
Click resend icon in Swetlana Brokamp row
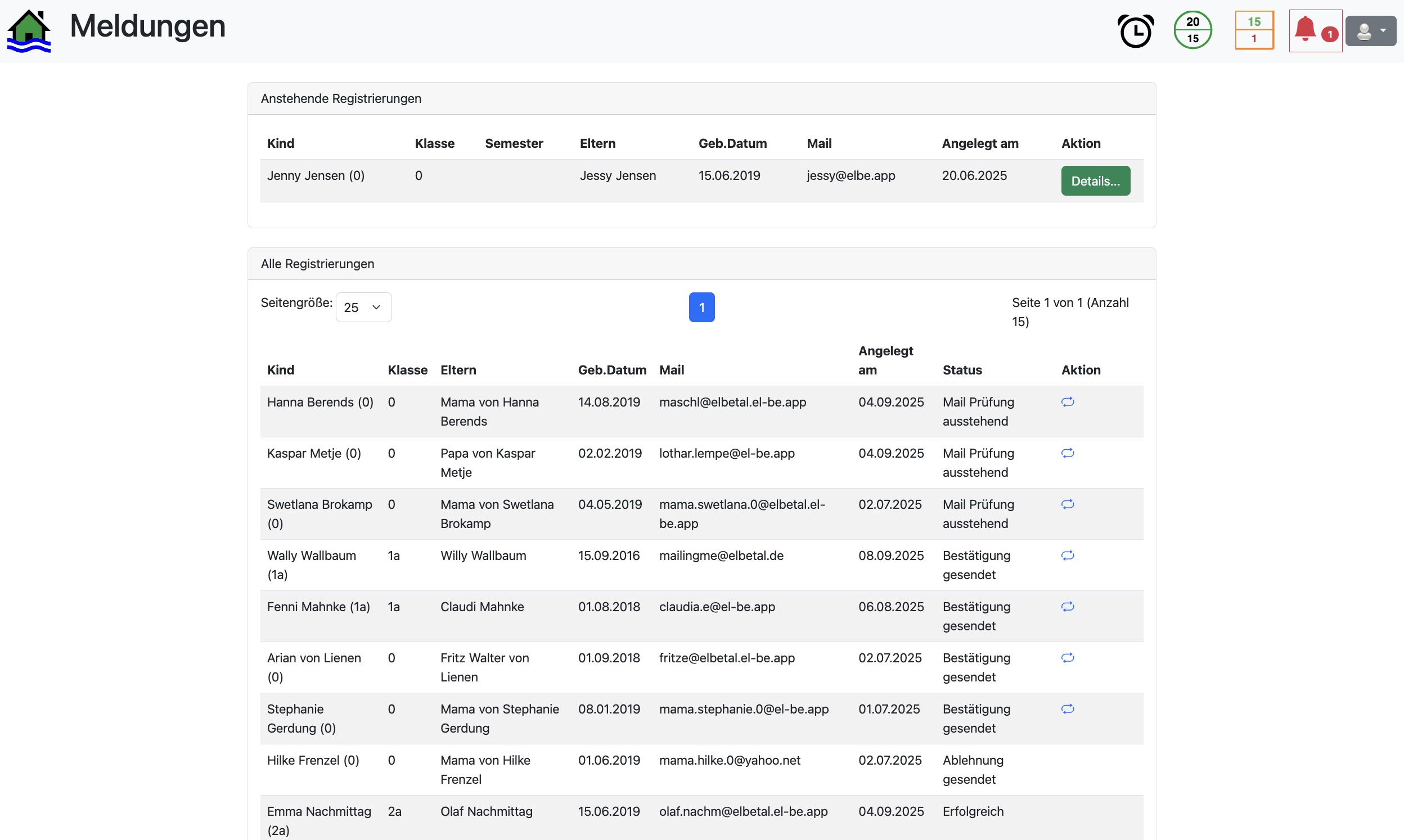point(1067,504)
